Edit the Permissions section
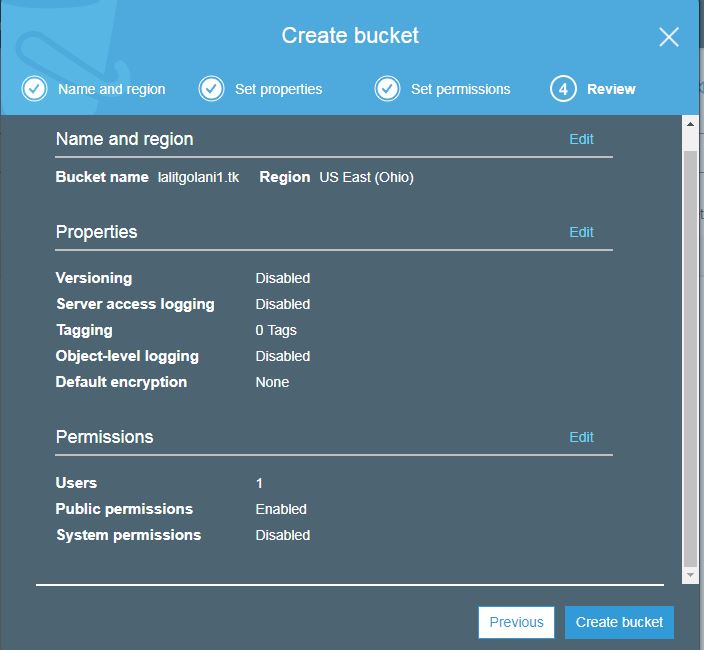 point(581,437)
